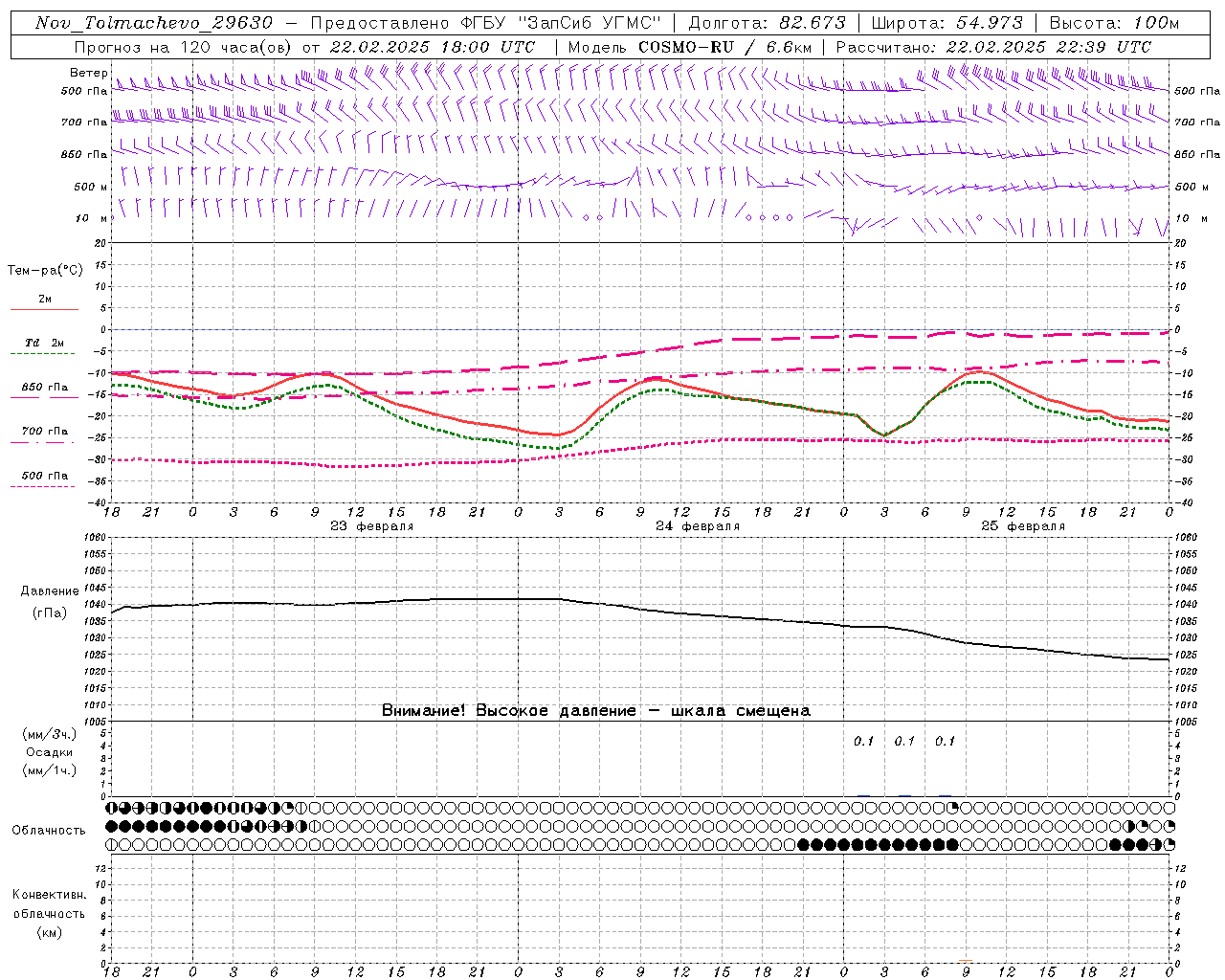Click the 25 февраля date label
The height and width of the screenshot is (980, 1225).
tap(1023, 526)
